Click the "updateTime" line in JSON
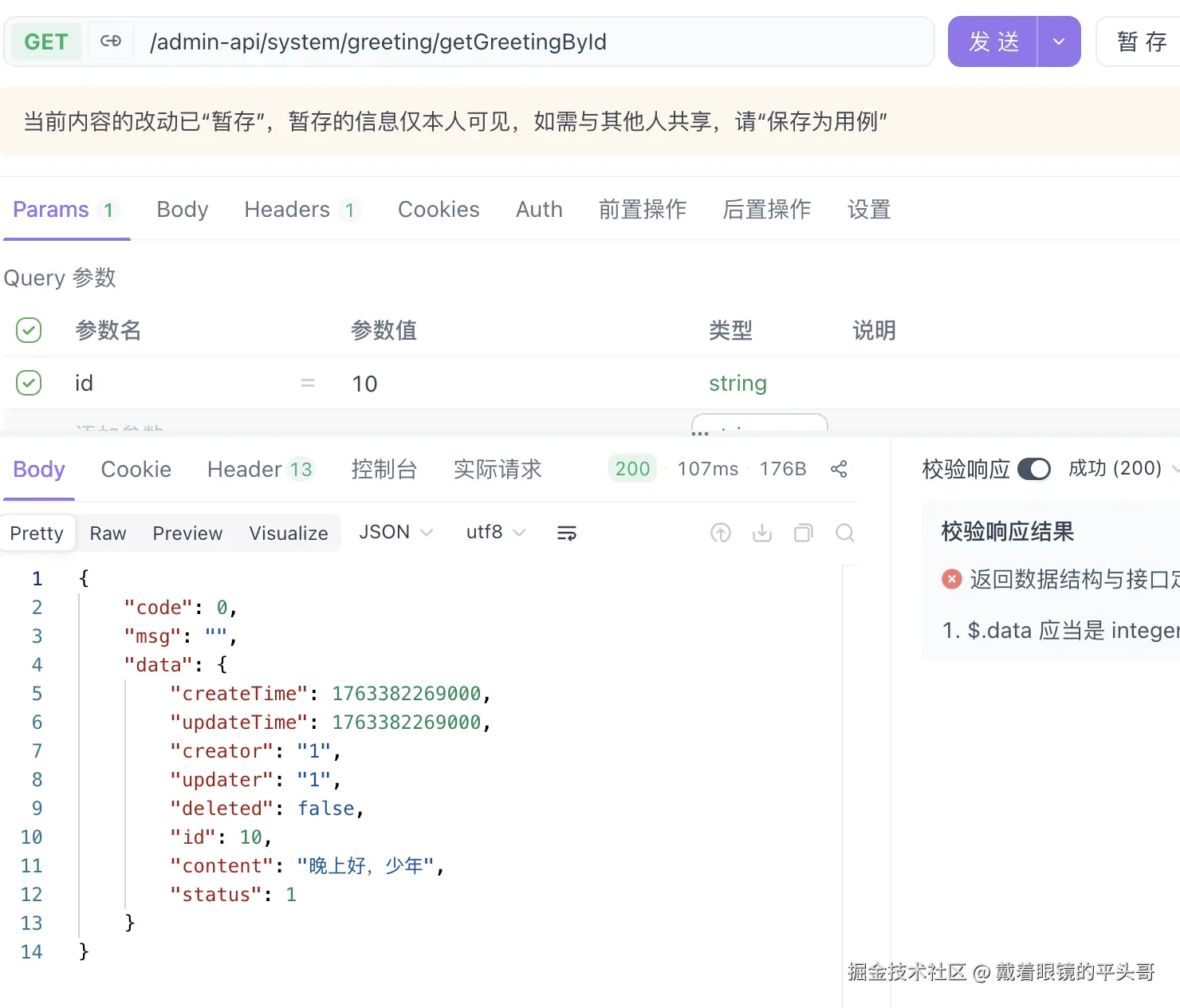This screenshot has width=1180, height=1008. coord(330,723)
